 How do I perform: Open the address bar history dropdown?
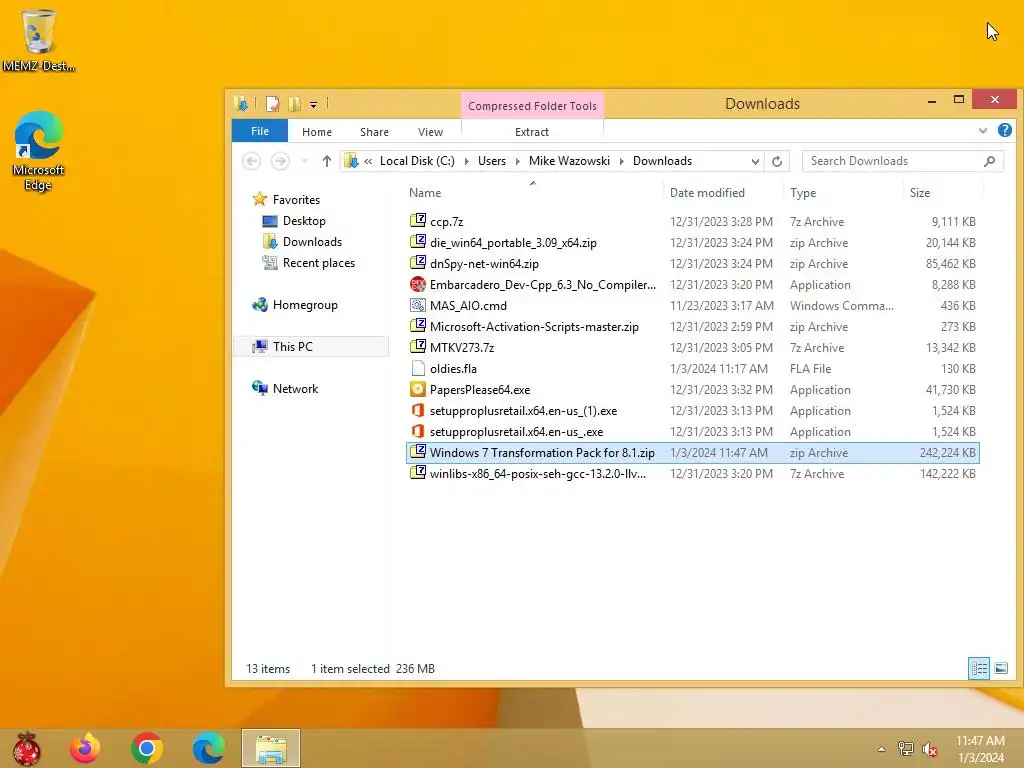point(755,161)
